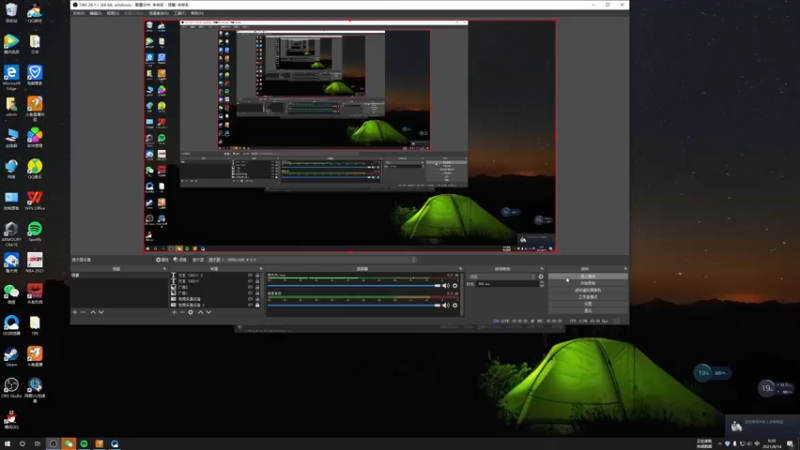Select the scene entry in Scenes list
Screen dimensions: 800x450
[119, 276]
